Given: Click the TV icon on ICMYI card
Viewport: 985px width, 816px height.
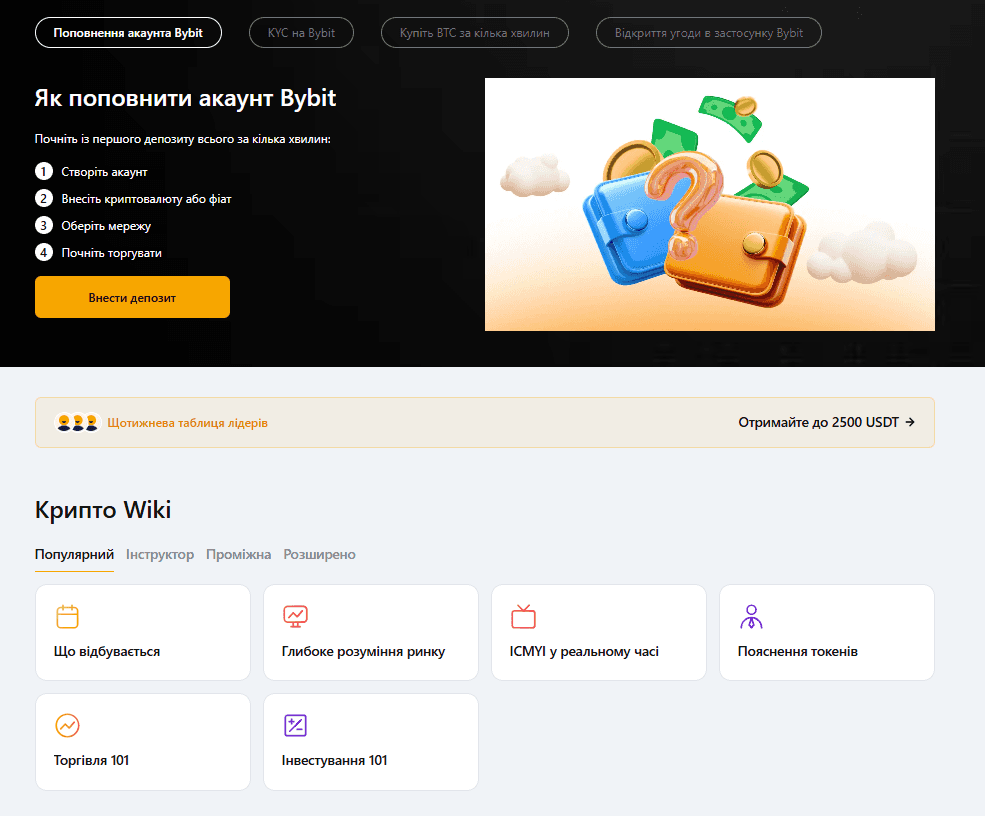Looking at the screenshot, I should 523,616.
